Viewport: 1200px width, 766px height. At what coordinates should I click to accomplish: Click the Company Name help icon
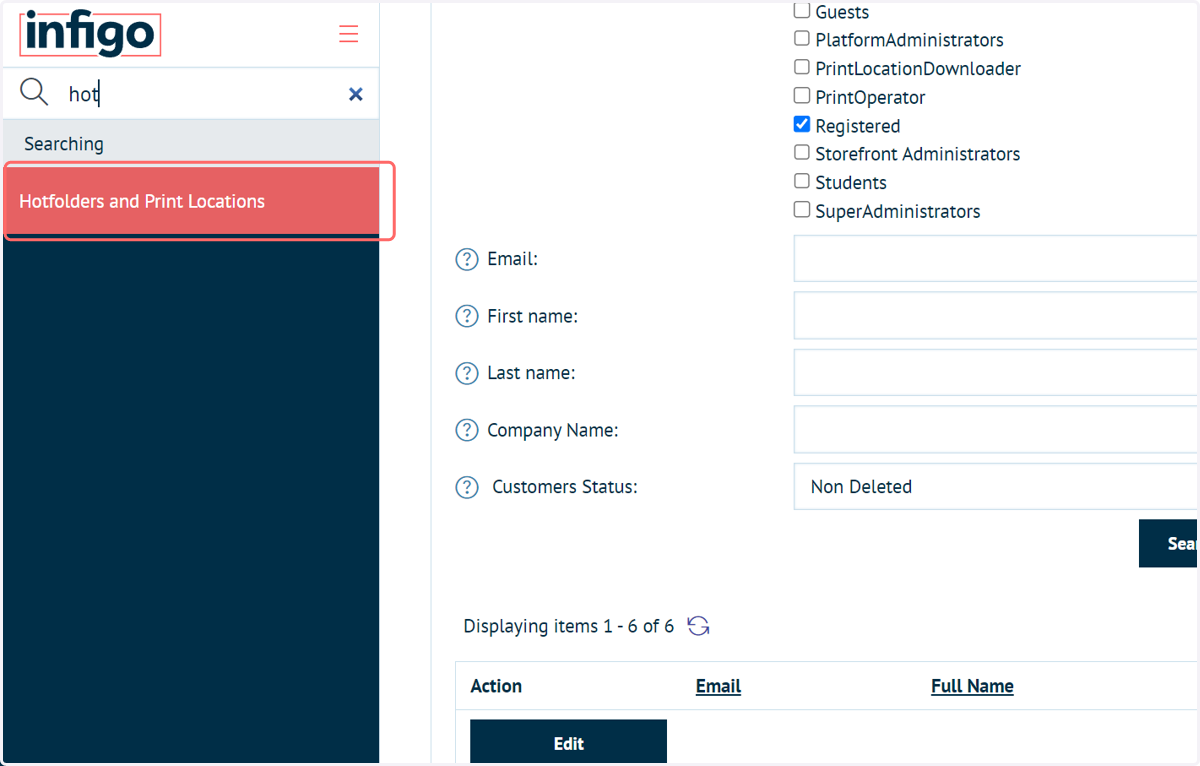click(x=467, y=430)
